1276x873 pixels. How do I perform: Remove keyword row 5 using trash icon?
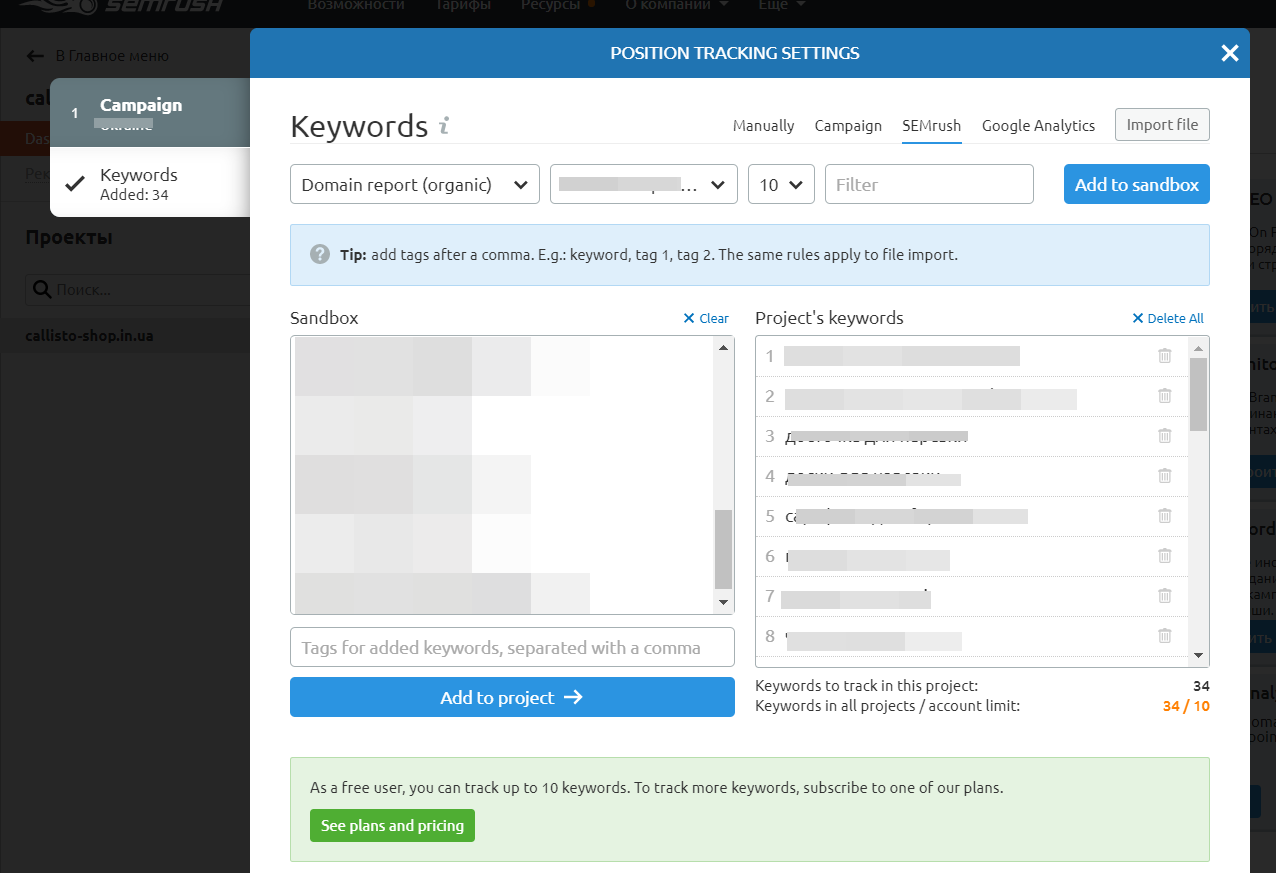[1164, 516]
